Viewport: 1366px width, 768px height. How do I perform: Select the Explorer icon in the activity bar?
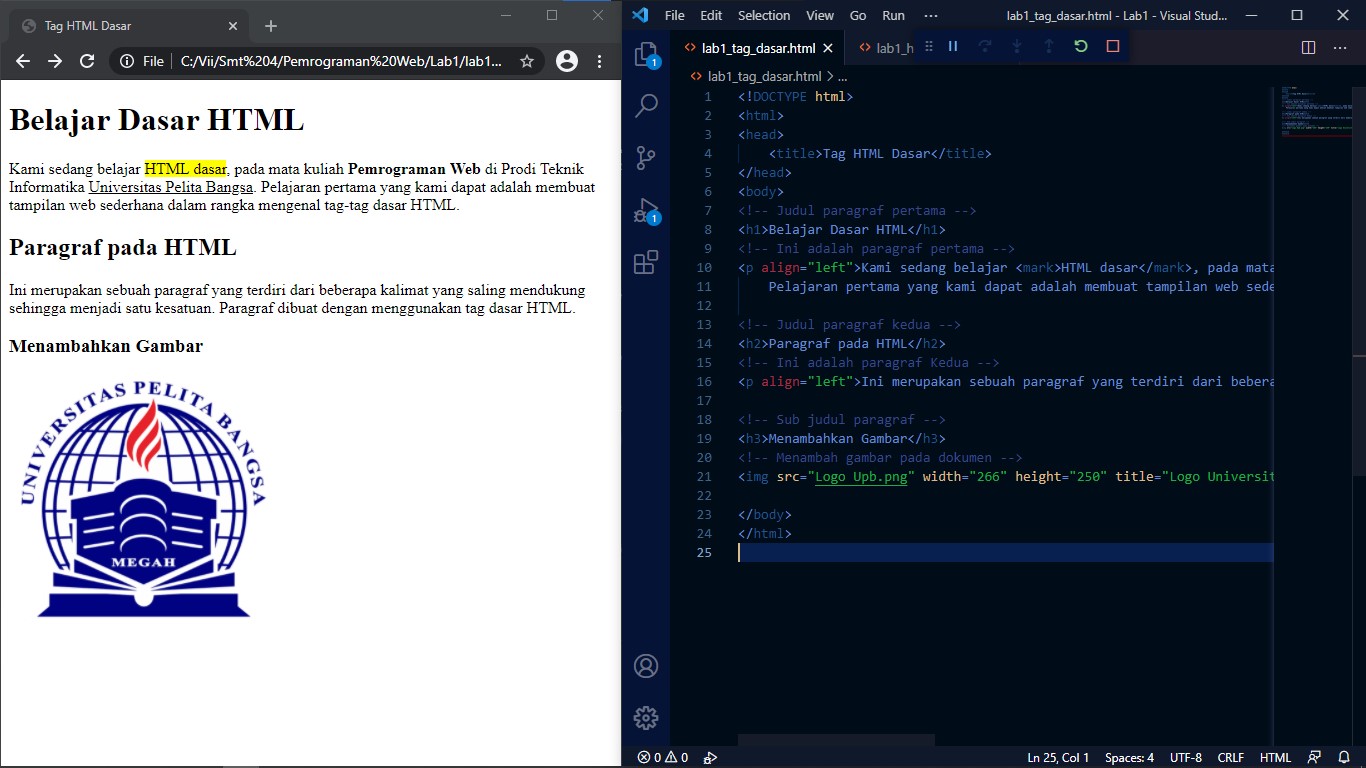pyautogui.click(x=645, y=57)
